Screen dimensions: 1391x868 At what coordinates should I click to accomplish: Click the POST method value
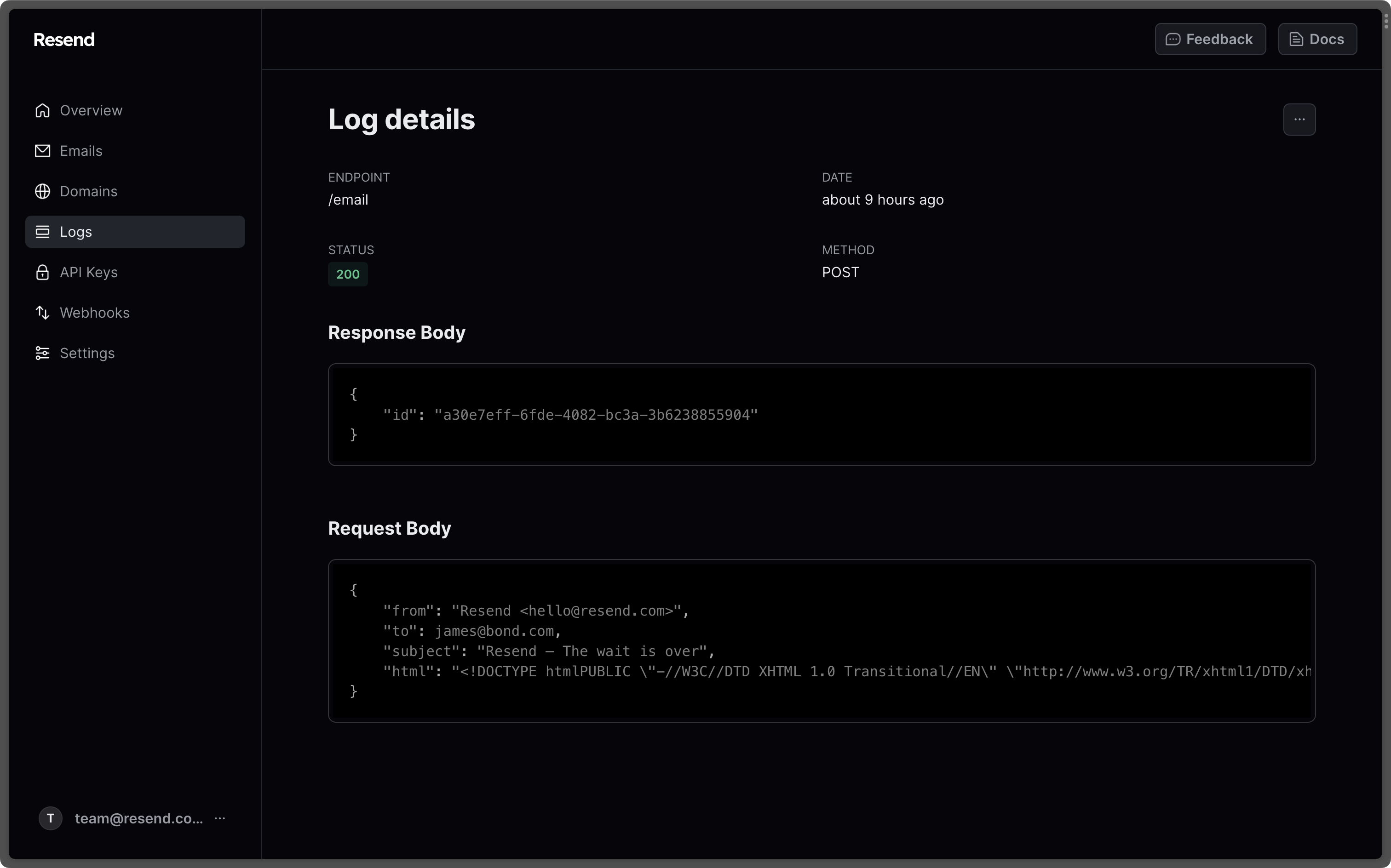[x=840, y=272]
